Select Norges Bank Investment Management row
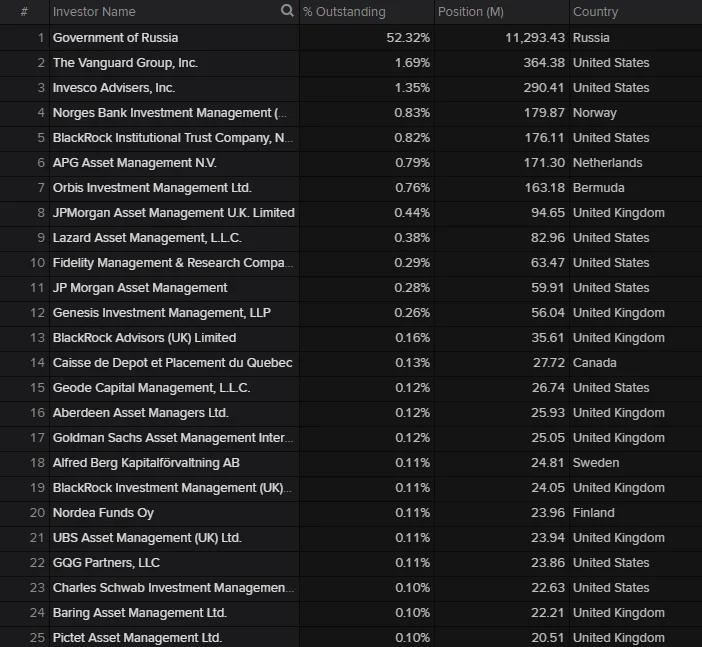The width and height of the screenshot is (702, 647). [x=169, y=113]
